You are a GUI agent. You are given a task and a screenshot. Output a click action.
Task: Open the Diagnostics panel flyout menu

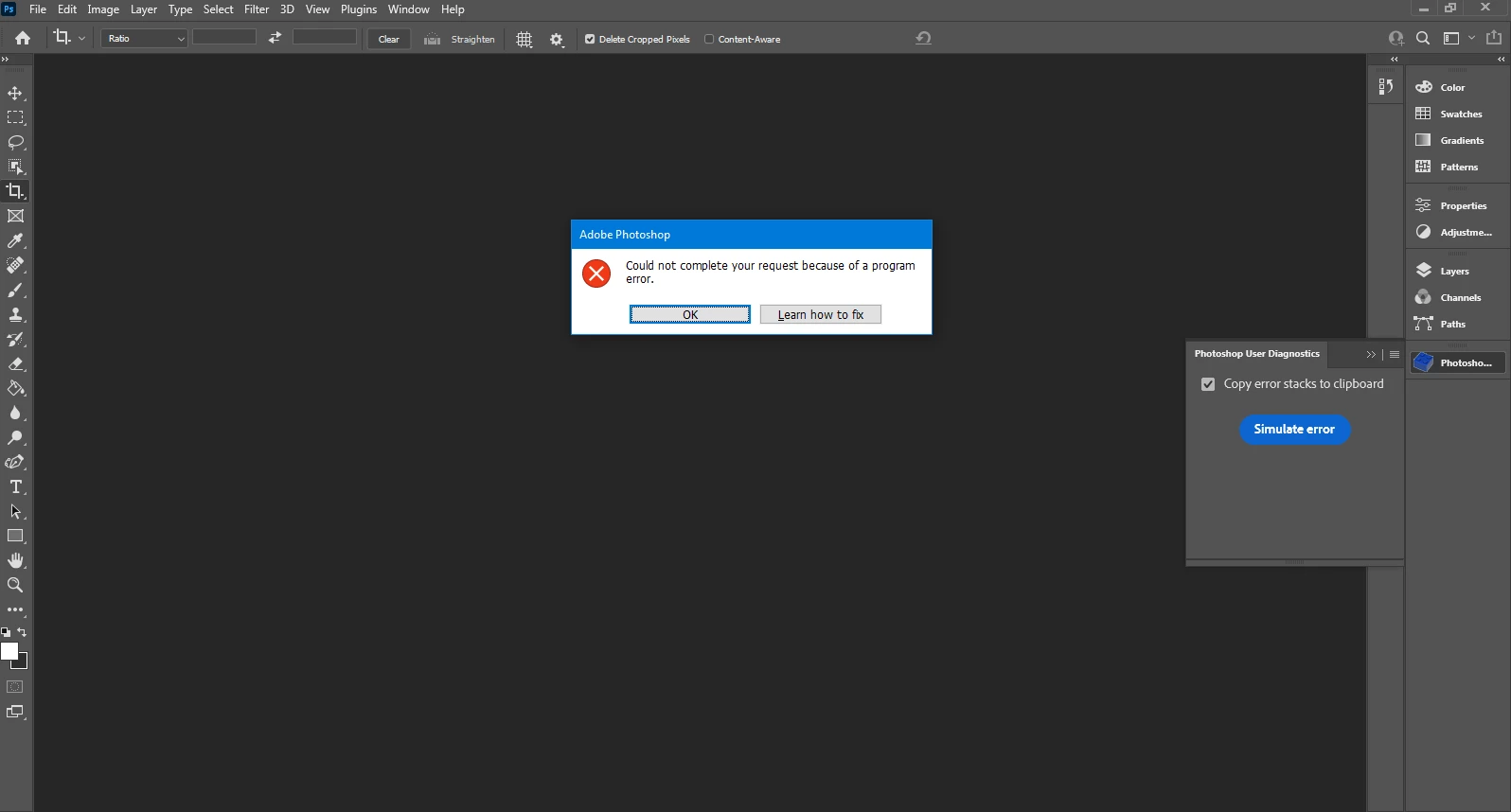click(1395, 354)
